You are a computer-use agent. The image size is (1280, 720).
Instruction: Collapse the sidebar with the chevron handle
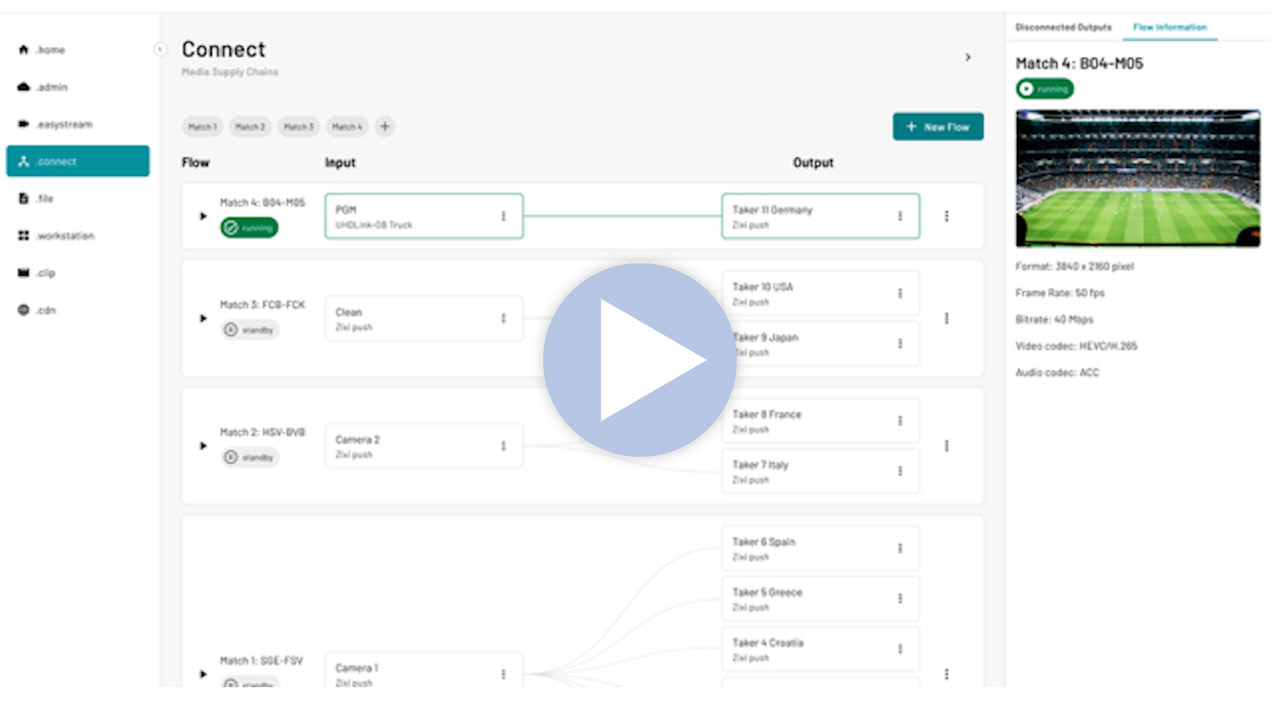[160, 49]
